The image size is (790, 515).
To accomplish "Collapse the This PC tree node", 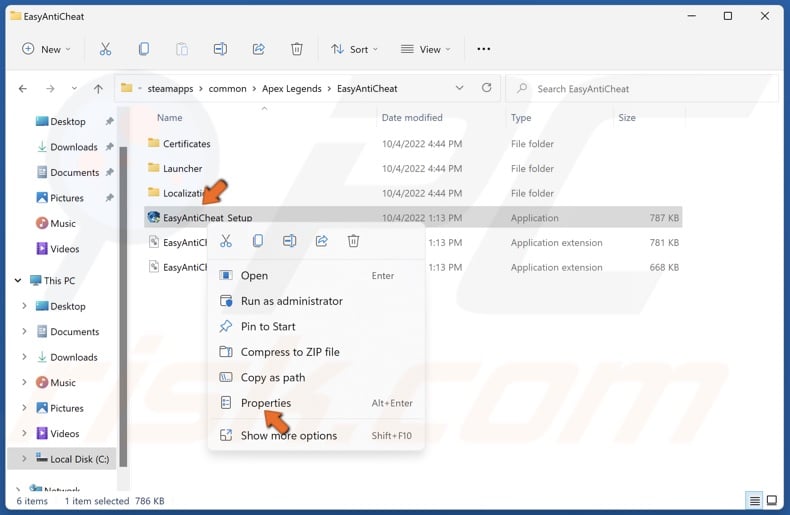I will [18, 280].
